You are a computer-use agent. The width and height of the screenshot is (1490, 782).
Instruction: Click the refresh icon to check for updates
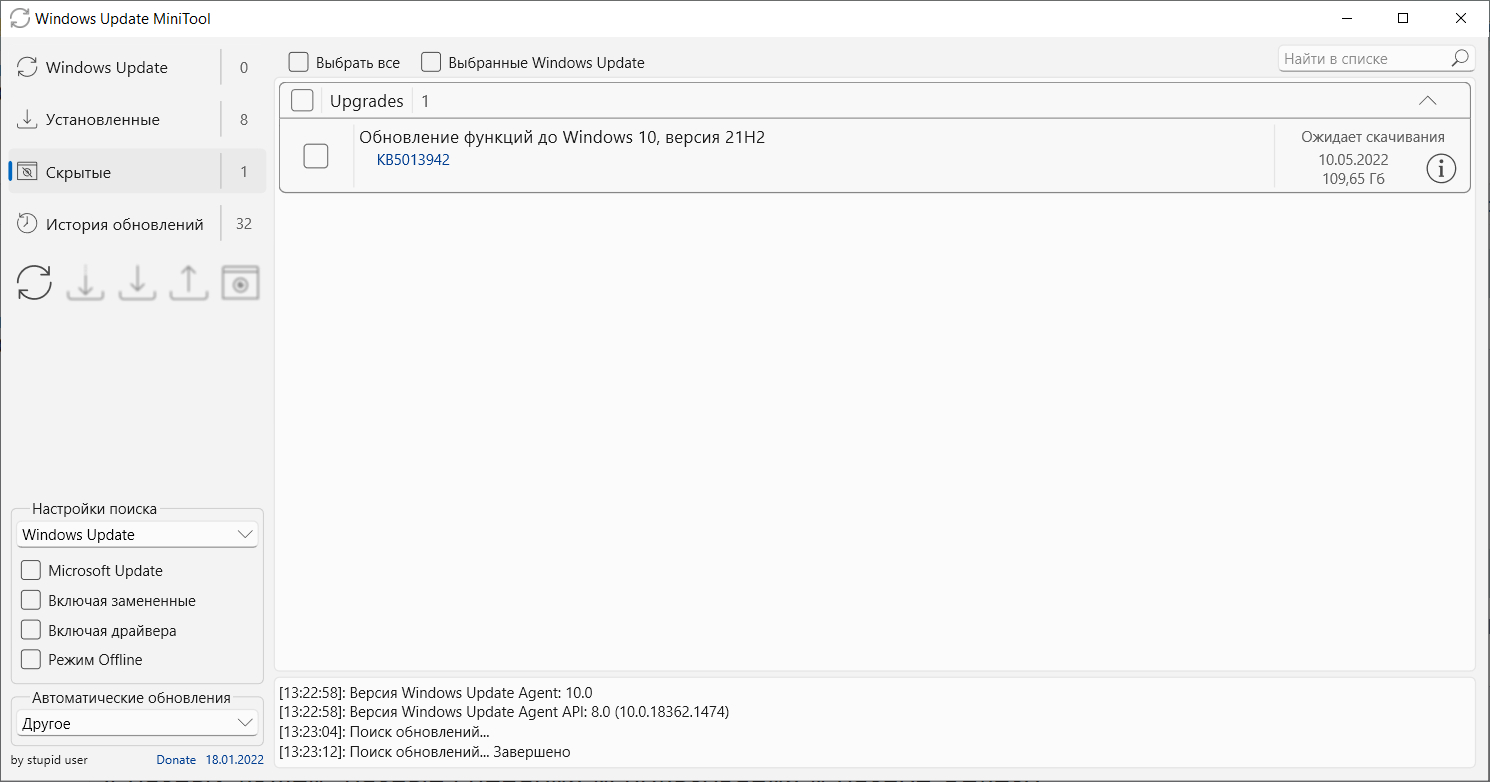click(34, 283)
